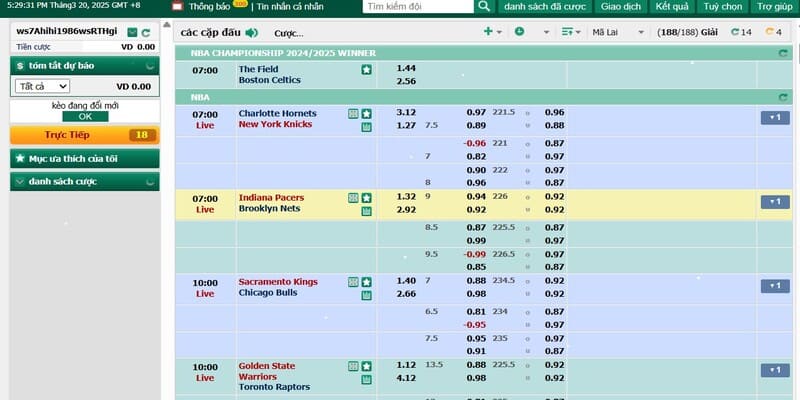Favorite the Indiana Pacers vs Nets match

tap(366, 198)
